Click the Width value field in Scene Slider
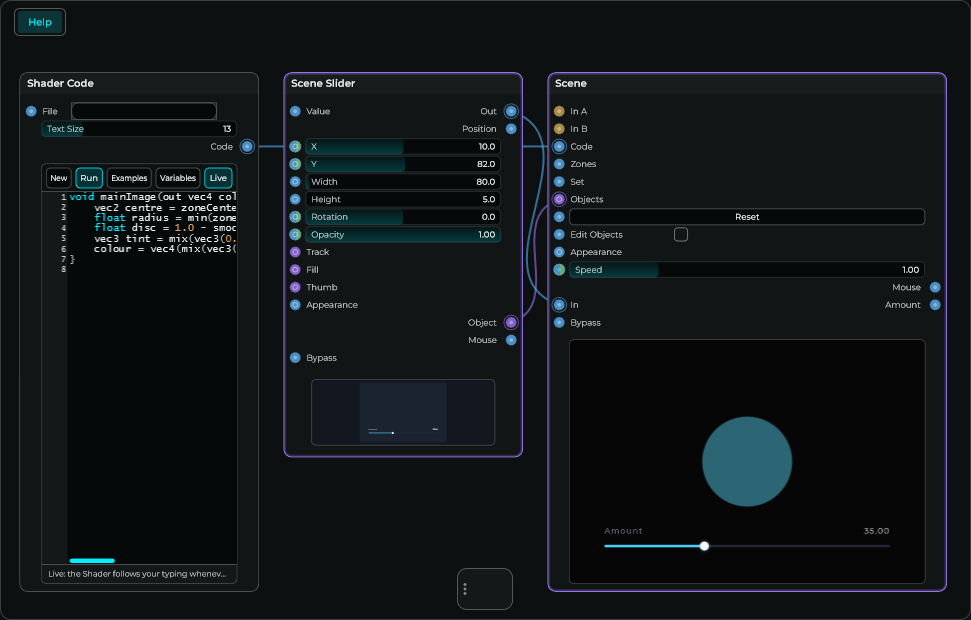This screenshot has width=971, height=620. (x=403, y=182)
